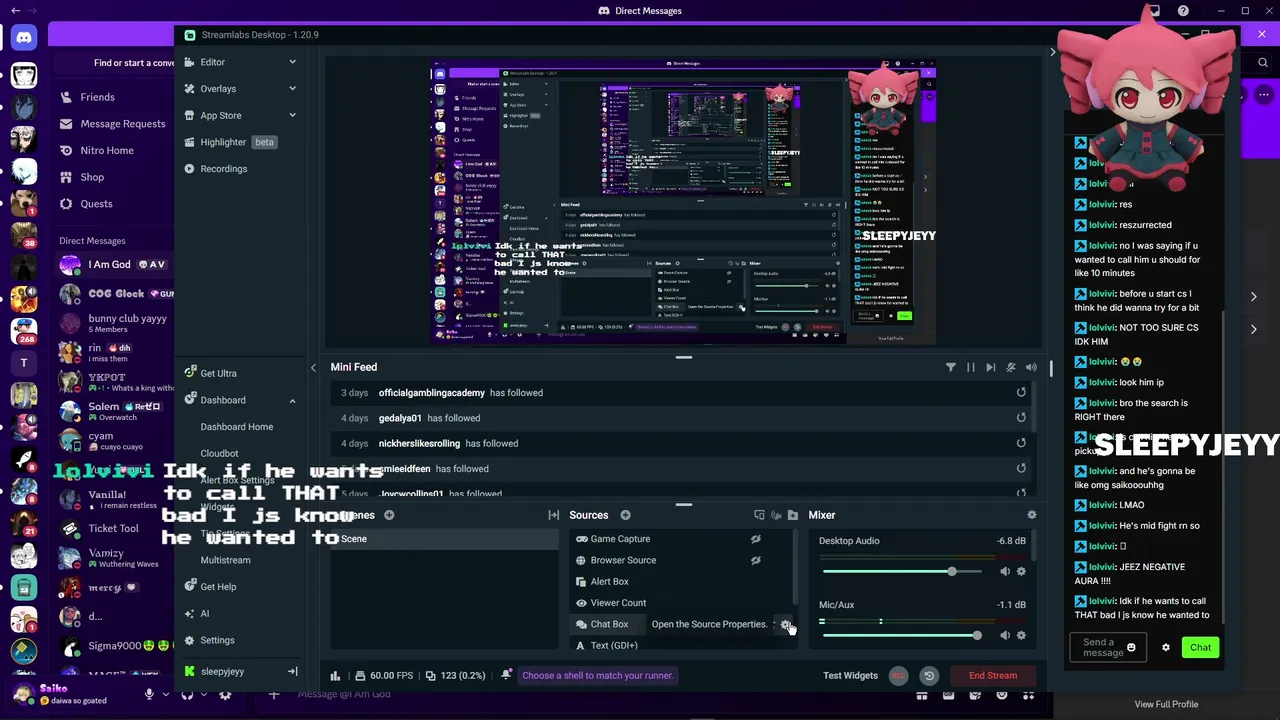Screen dimensions: 1280x720
Task: Open performance stats bar chart icon
Action: 335,675
